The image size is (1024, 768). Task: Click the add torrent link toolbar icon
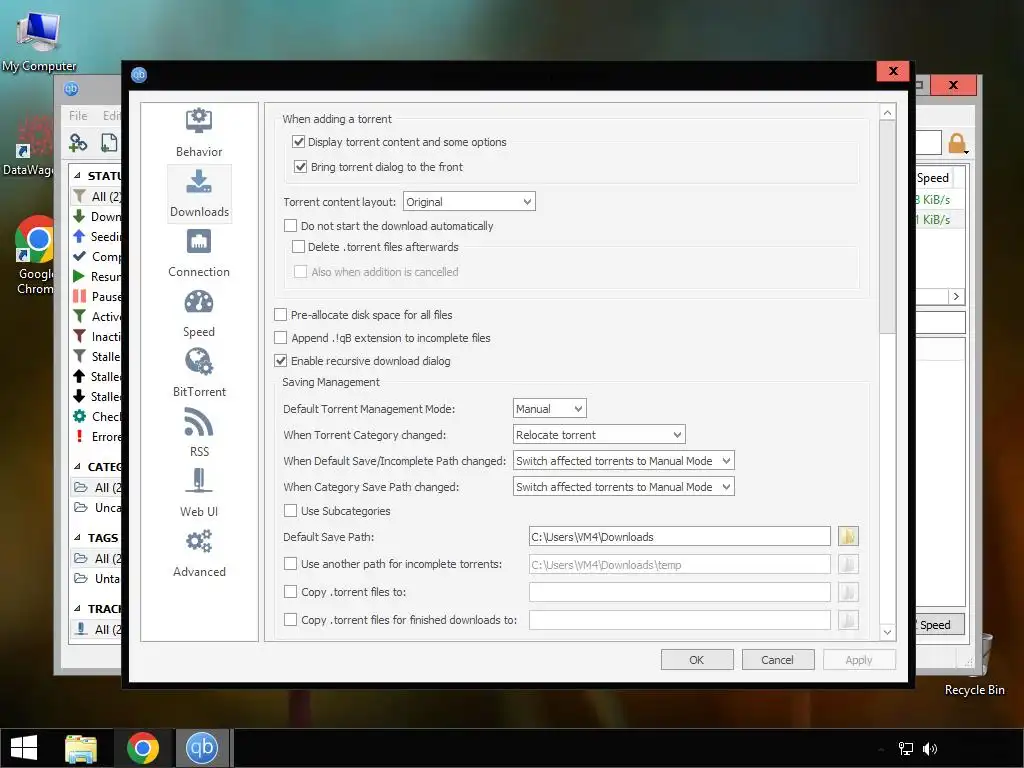click(x=78, y=142)
